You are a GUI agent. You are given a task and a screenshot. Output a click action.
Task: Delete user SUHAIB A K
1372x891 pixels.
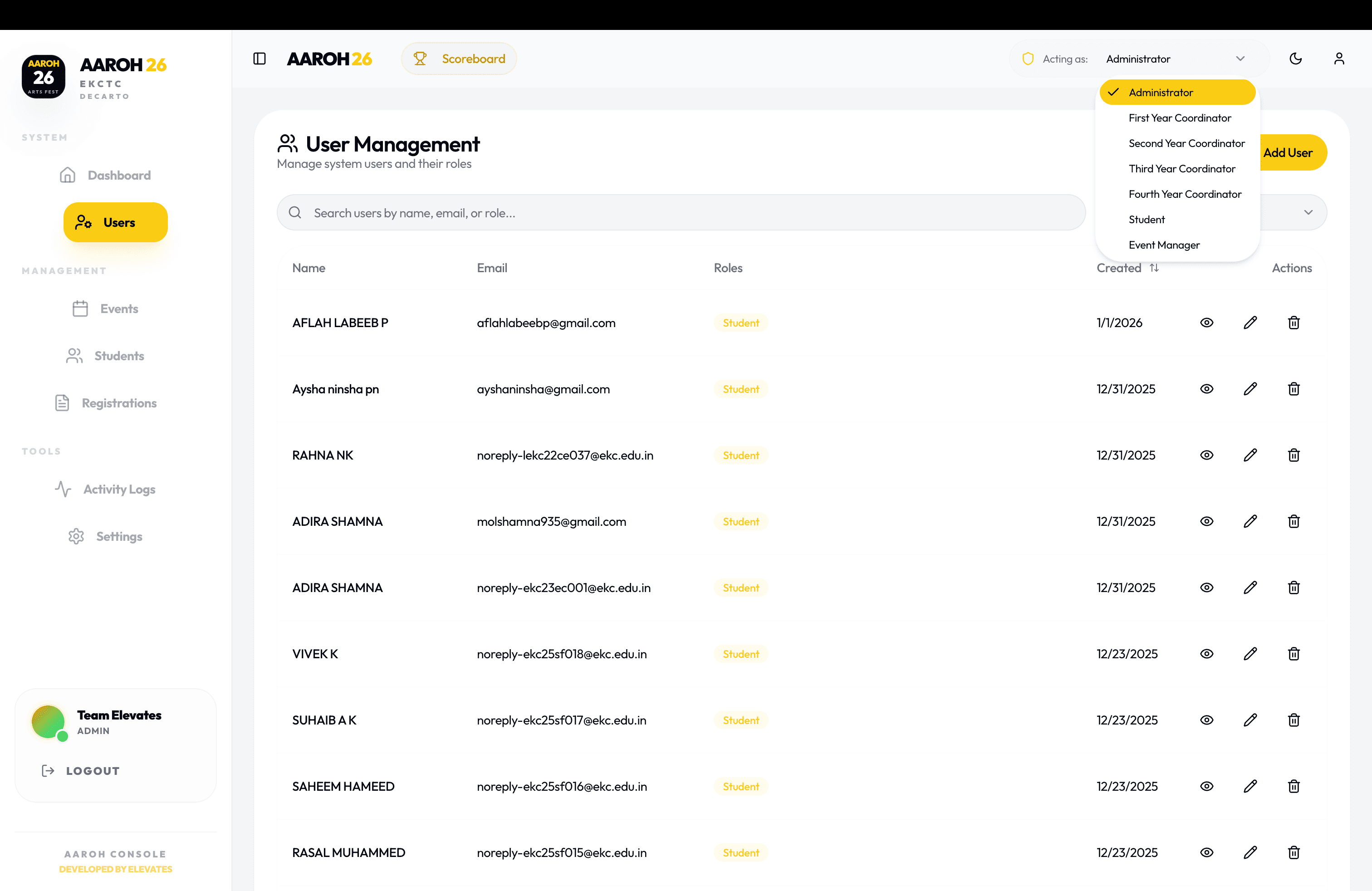pyautogui.click(x=1294, y=720)
